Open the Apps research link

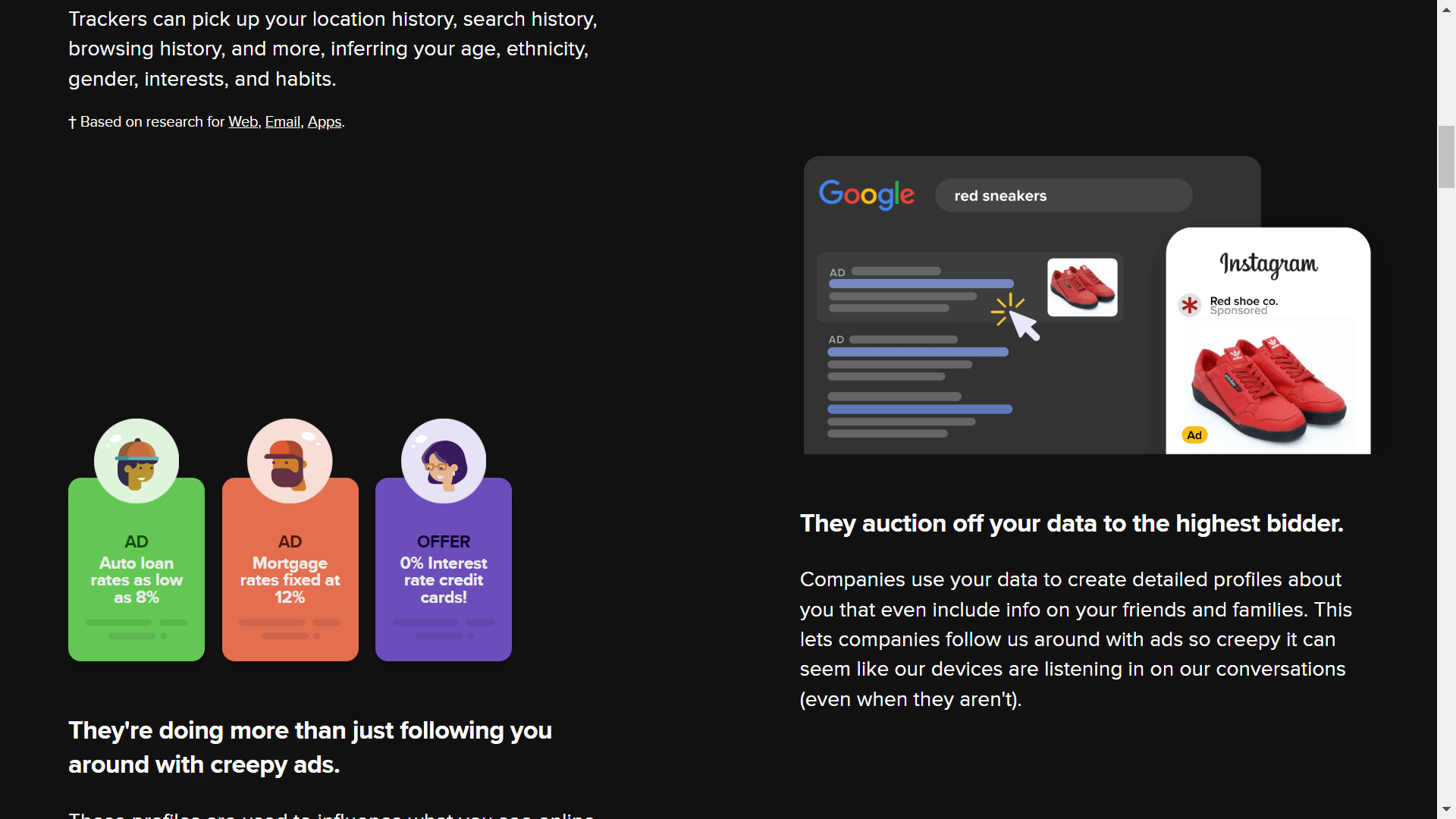pos(325,122)
